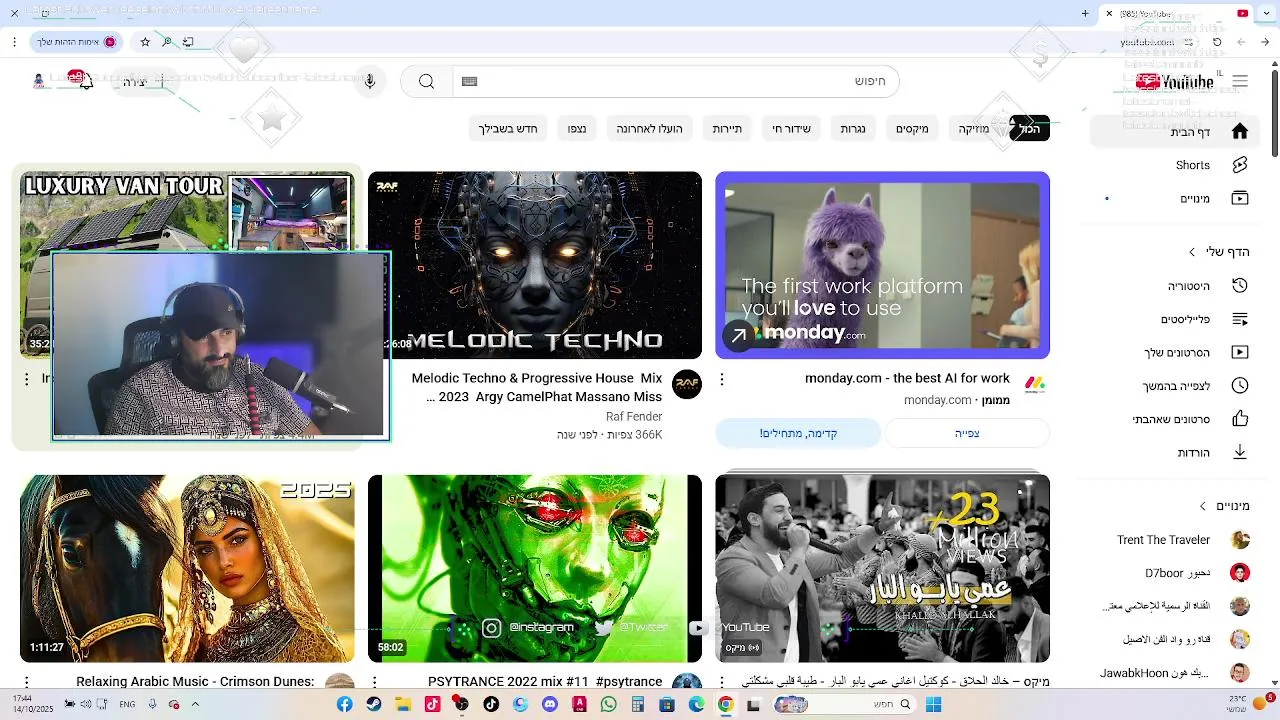Open options menu for PSYTRANCE 2022 mix
1280x720 pixels.
374,682
